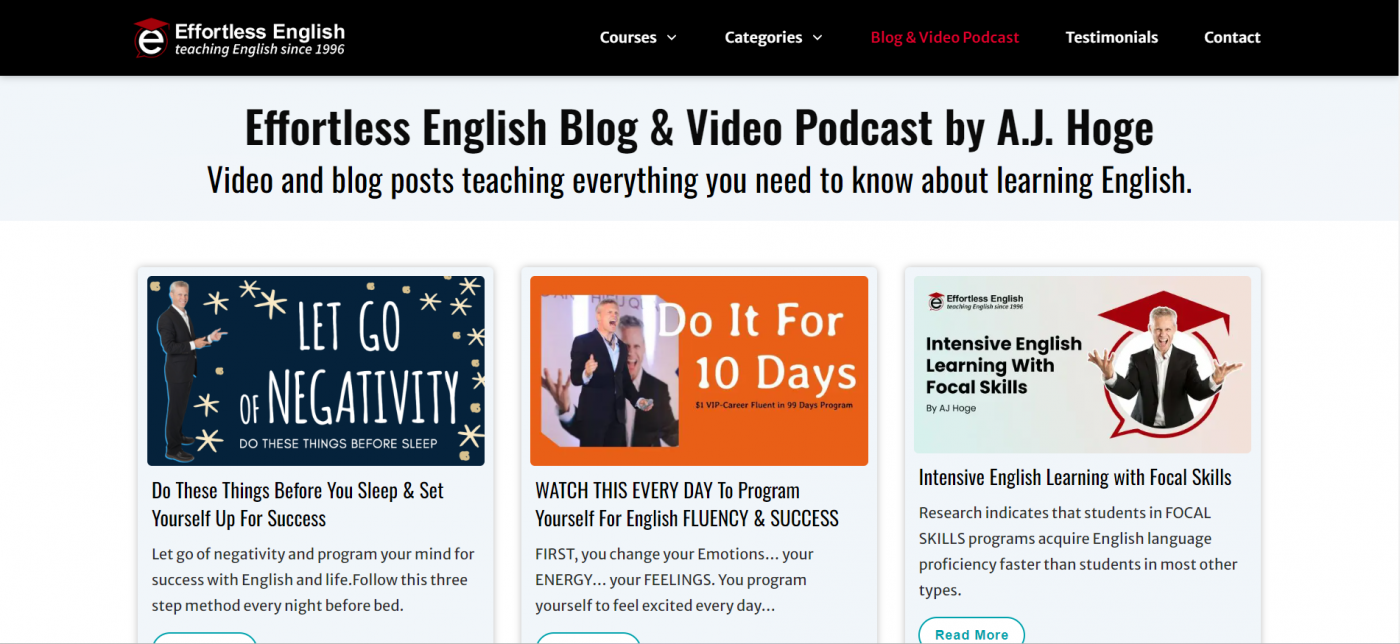
Task: Open the 'Let Go of Negativity' video thumbnail
Action: [315, 371]
